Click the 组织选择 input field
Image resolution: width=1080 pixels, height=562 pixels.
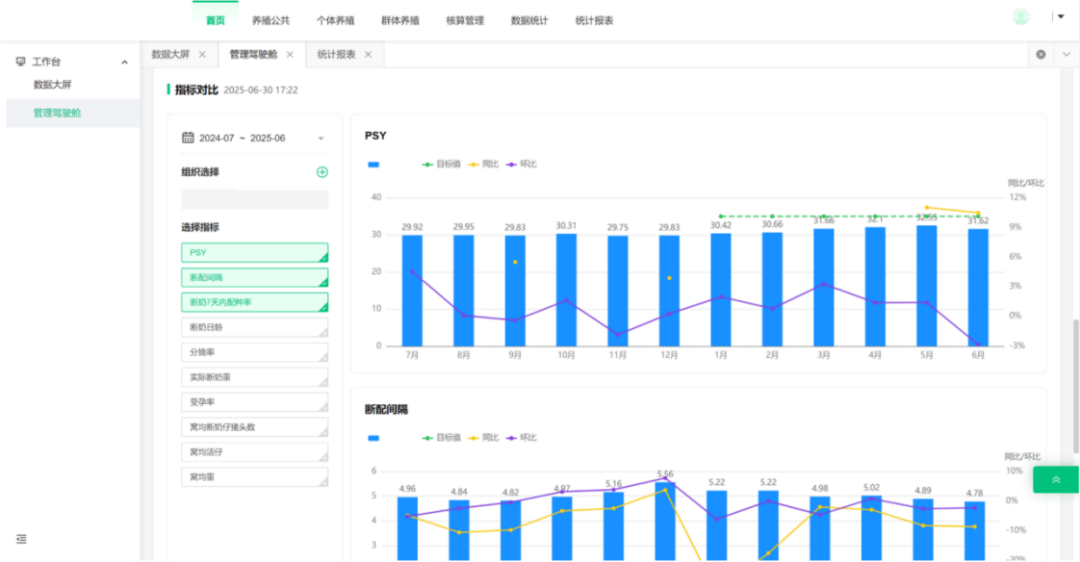click(x=254, y=200)
